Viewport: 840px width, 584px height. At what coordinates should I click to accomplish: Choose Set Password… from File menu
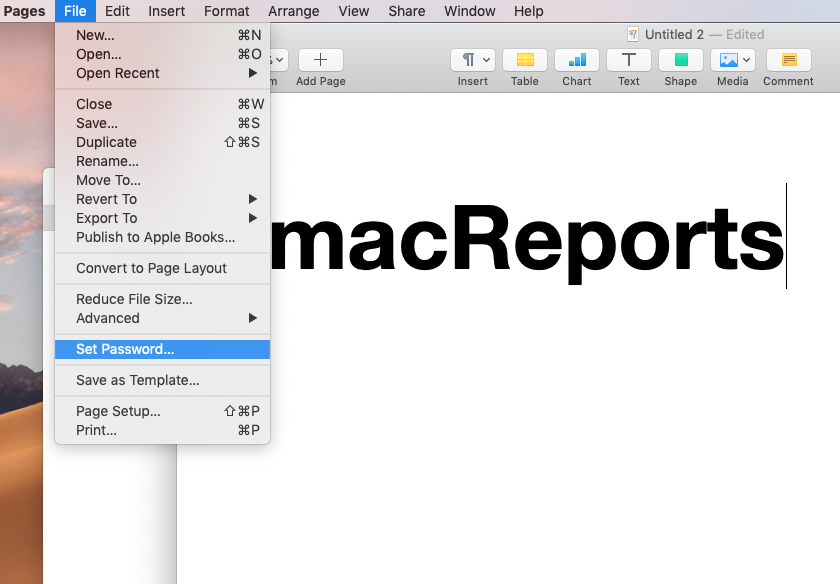click(162, 349)
